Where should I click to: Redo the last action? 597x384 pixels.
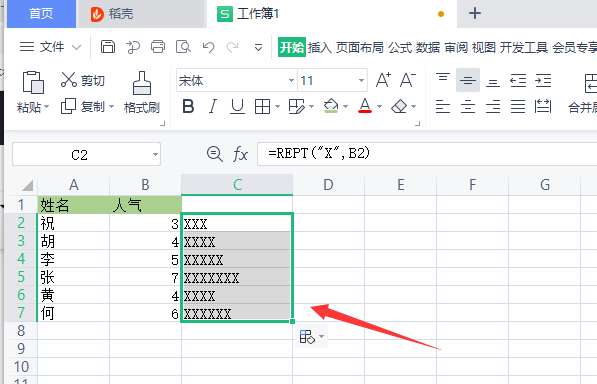[232, 47]
